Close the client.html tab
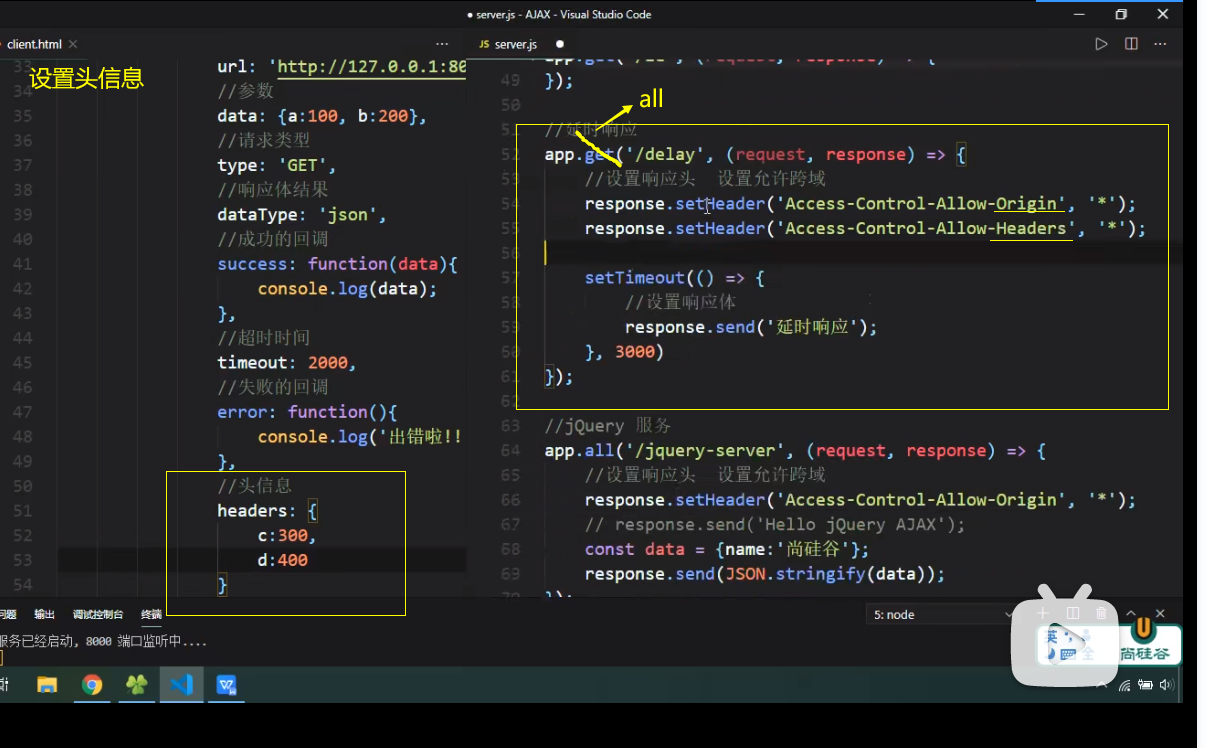 pyautogui.click(x=73, y=44)
